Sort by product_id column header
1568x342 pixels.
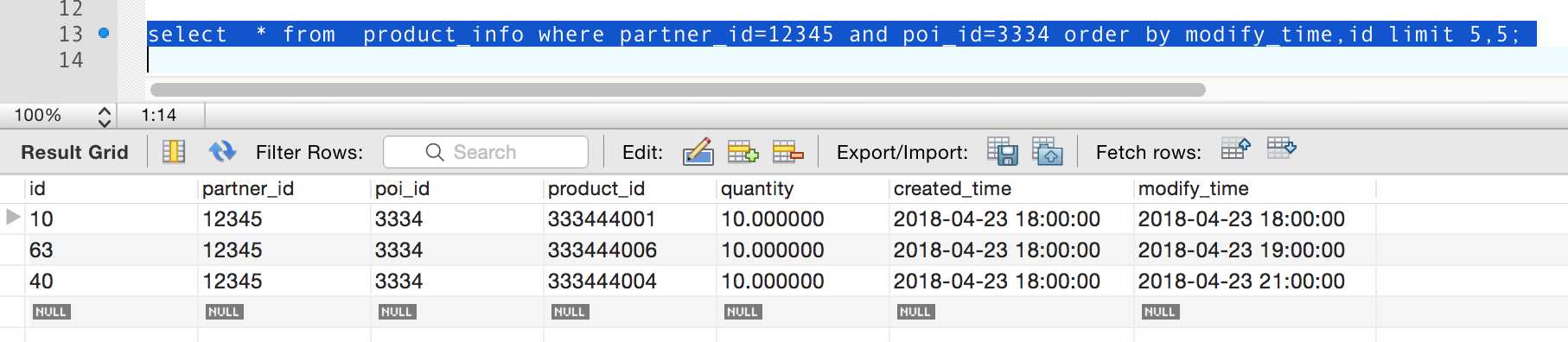(630, 188)
